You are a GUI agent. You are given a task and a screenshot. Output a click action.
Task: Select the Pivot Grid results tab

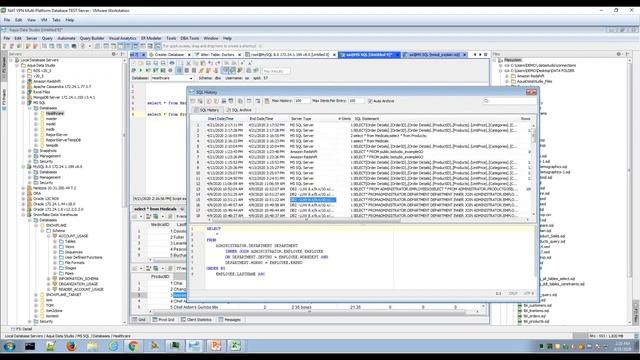pos(163,320)
